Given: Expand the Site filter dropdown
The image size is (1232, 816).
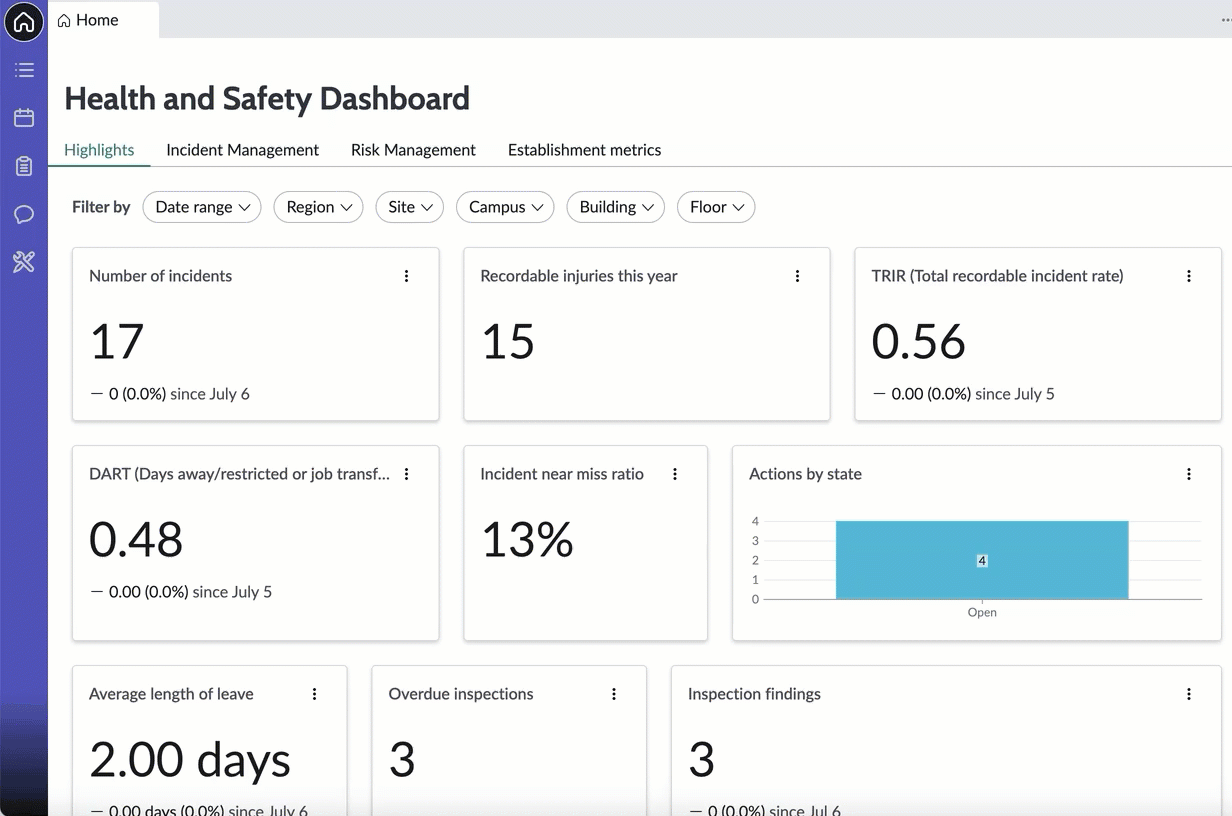Looking at the screenshot, I should tap(410, 207).
